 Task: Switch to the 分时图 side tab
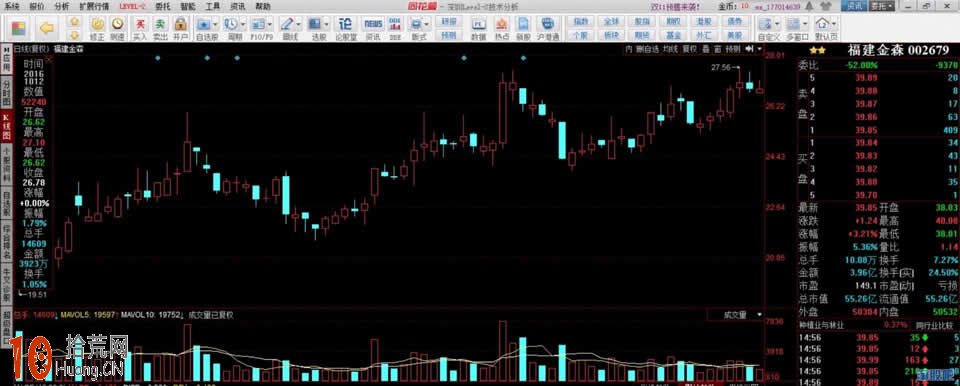tap(6, 91)
